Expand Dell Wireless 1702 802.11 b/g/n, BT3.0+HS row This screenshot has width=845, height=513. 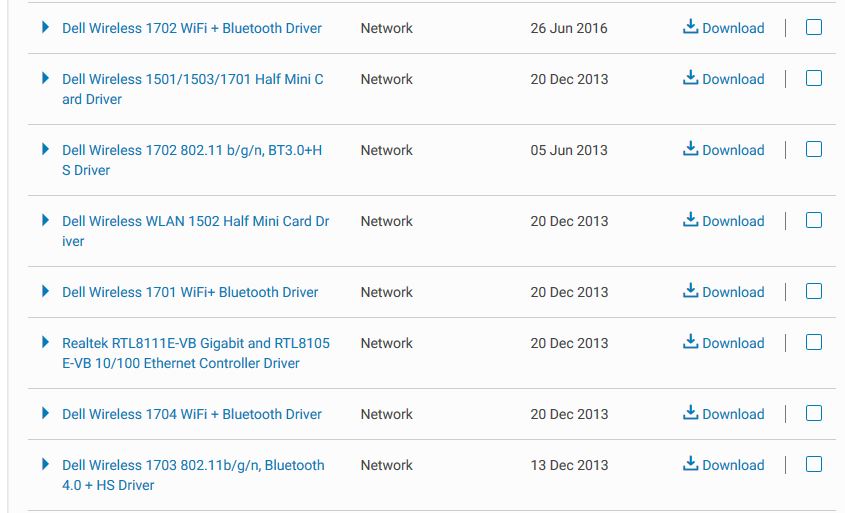[45, 149]
